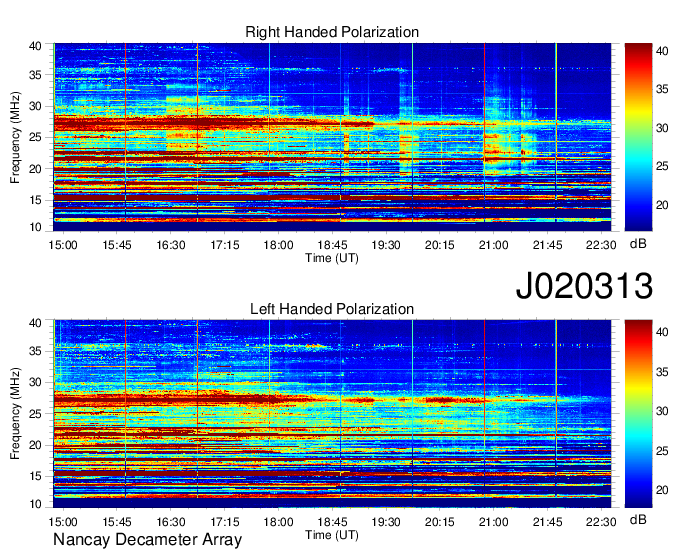The height and width of the screenshot is (552, 680).
Task: Click the 20 dB mark on lower colorbar
Action: pos(662,490)
